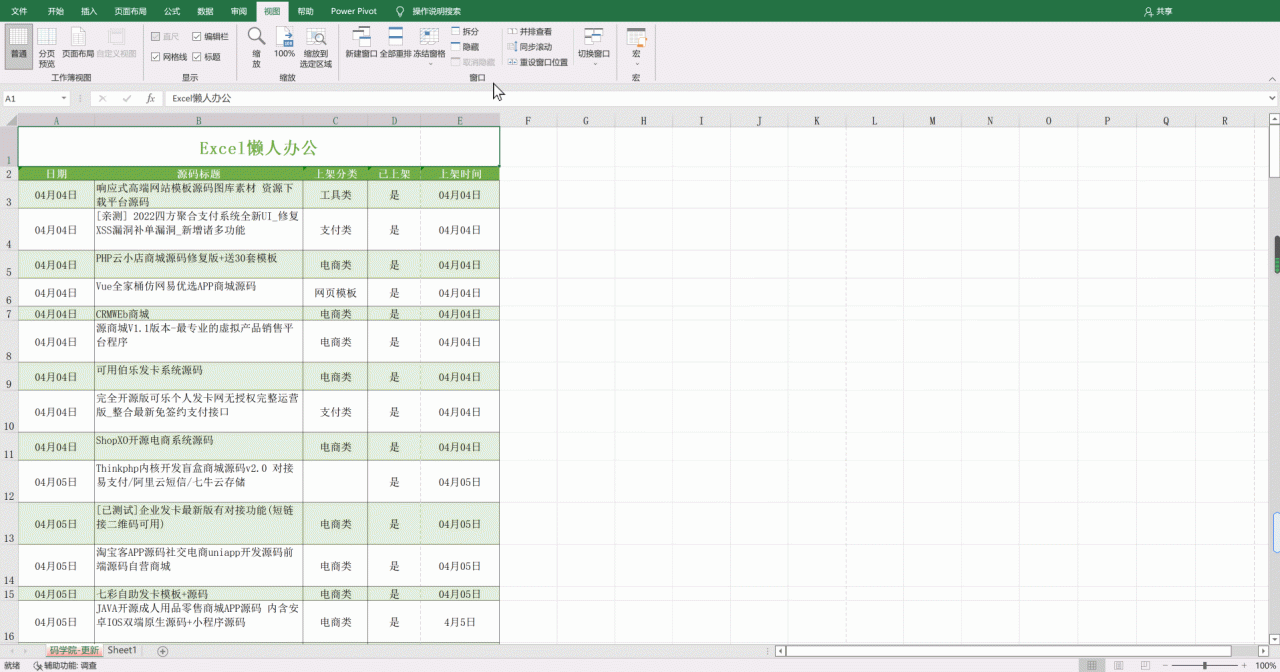Image resolution: width=1280 pixels, height=672 pixels.
Task: Select the cell CRMWEb商城
Action: pos(199,314)
